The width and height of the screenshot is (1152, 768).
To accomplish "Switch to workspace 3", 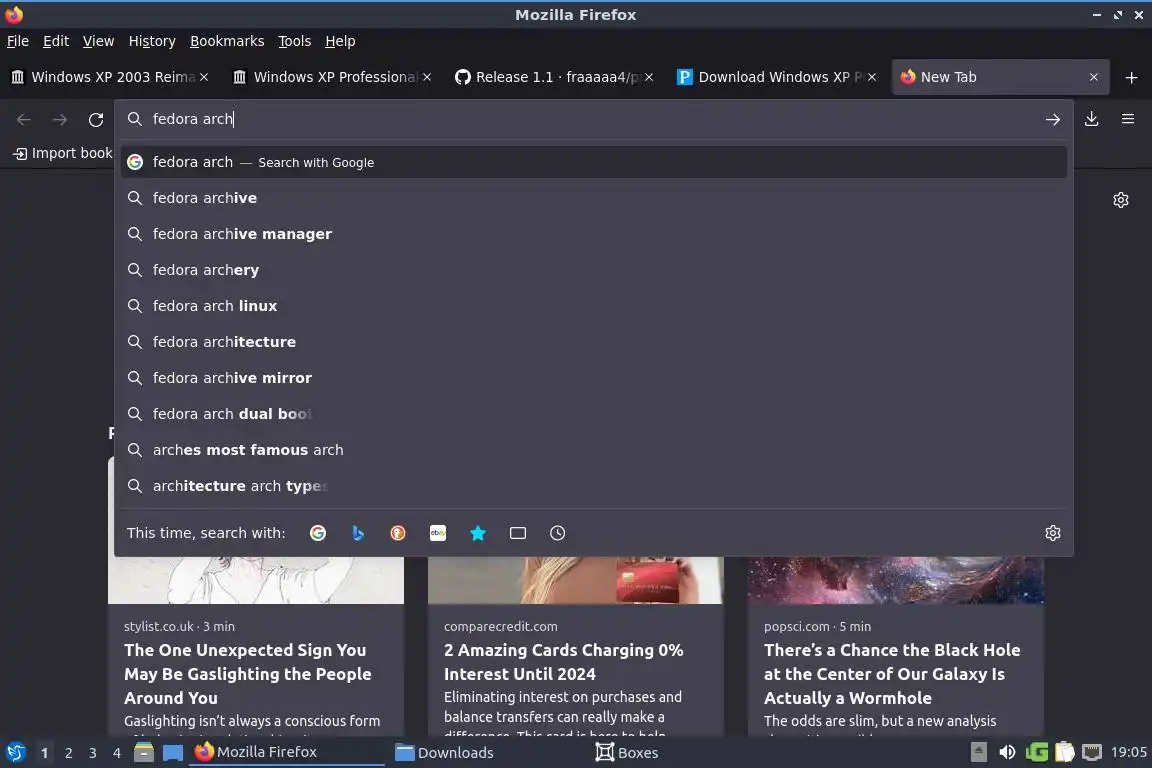I will [93, 753].
